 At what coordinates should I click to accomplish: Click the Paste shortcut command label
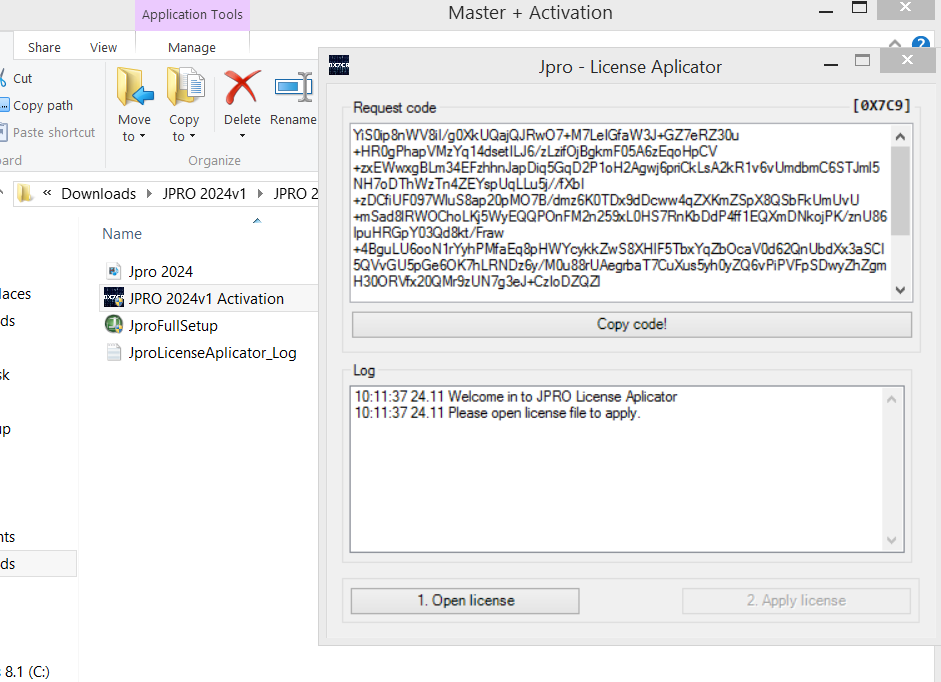pos(54,133)
